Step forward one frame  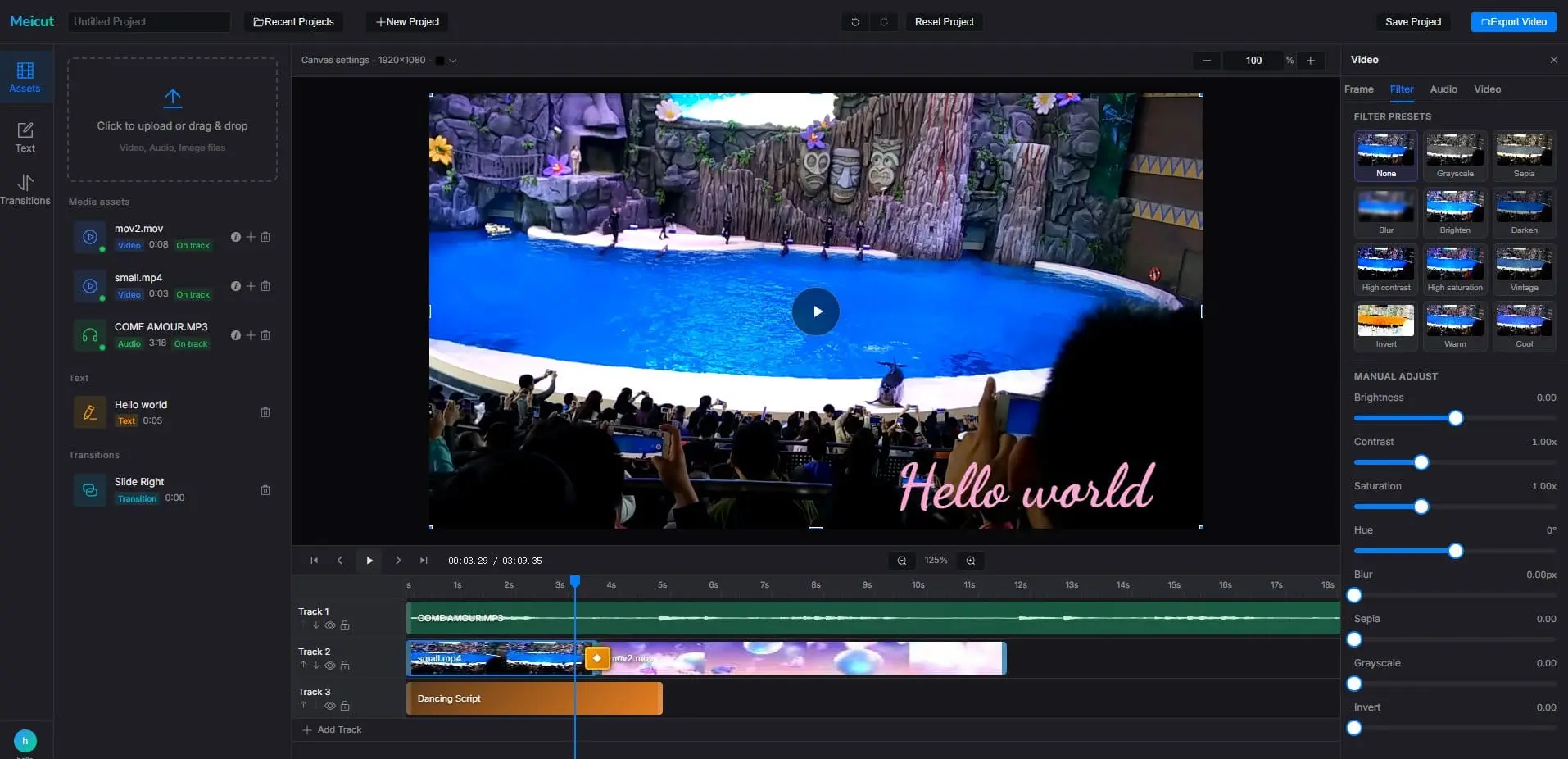click(398, 561)
